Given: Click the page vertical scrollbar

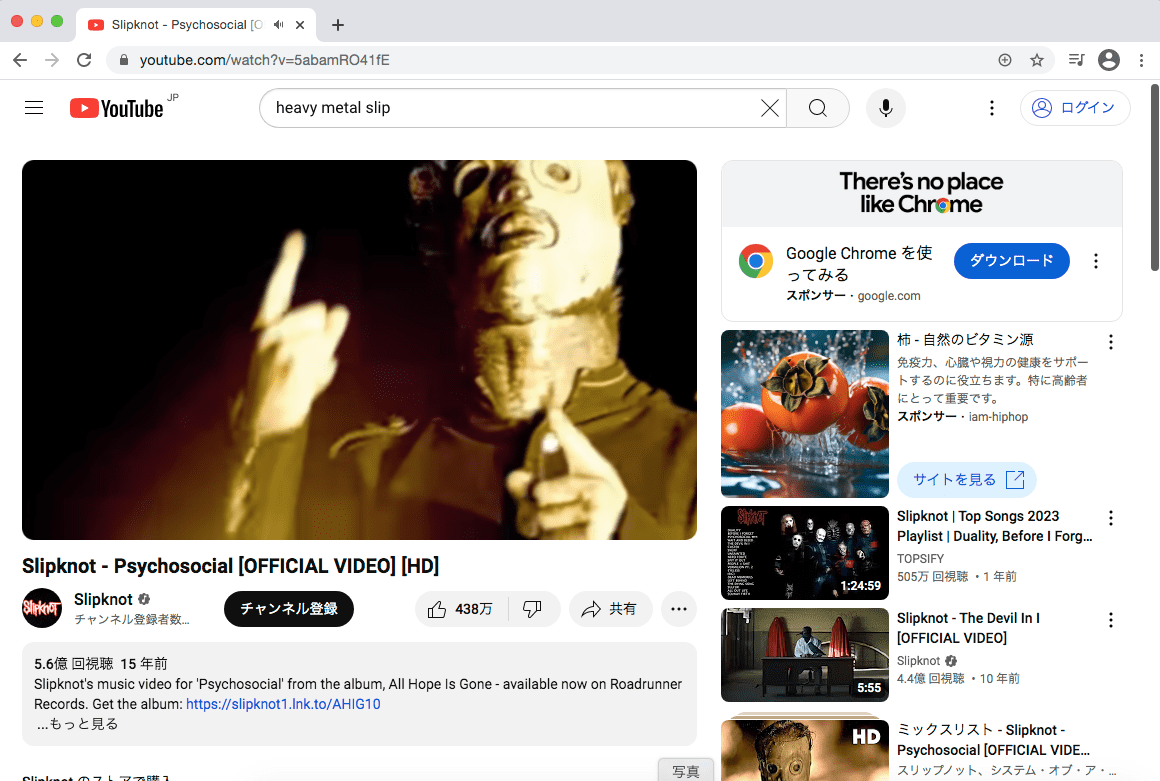Looking at the screenshot, I should coord(1154,178).
